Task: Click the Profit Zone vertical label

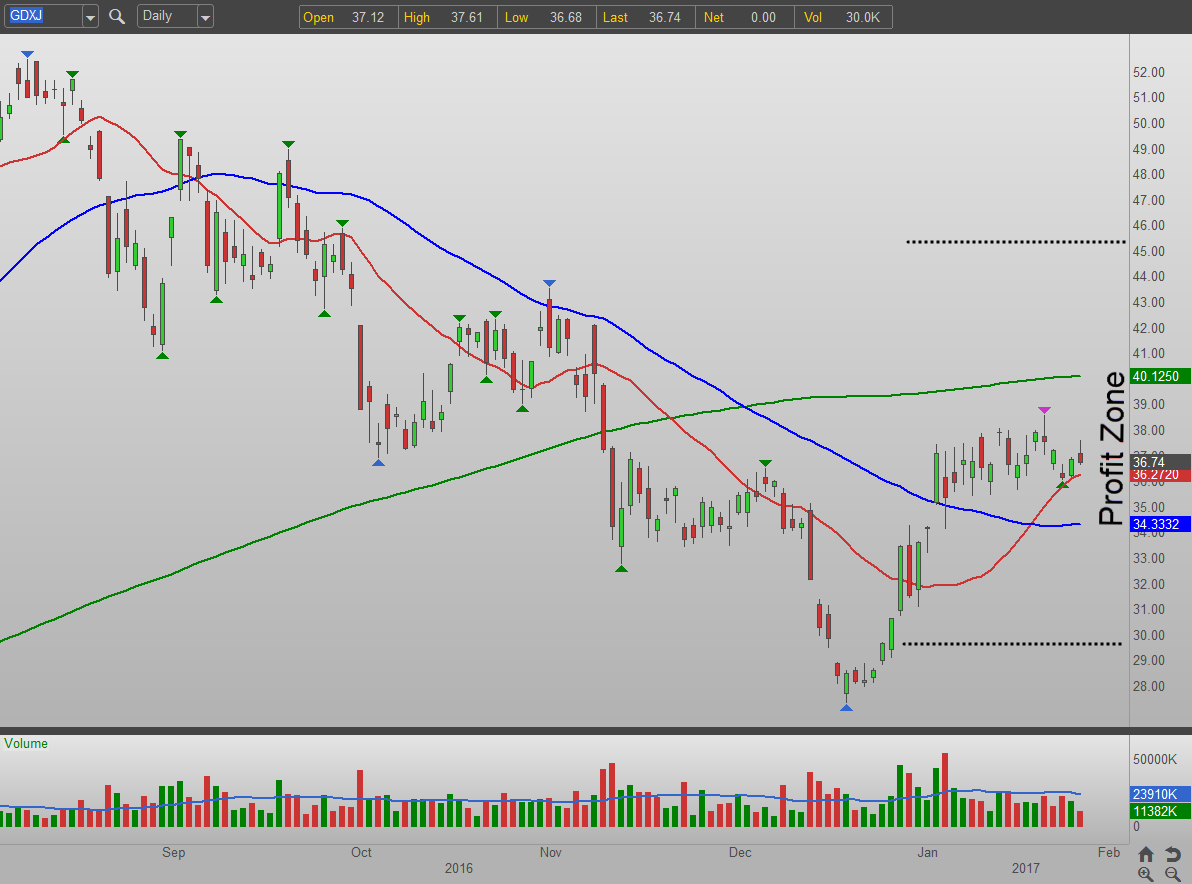Action: [x=1111, y=448]
